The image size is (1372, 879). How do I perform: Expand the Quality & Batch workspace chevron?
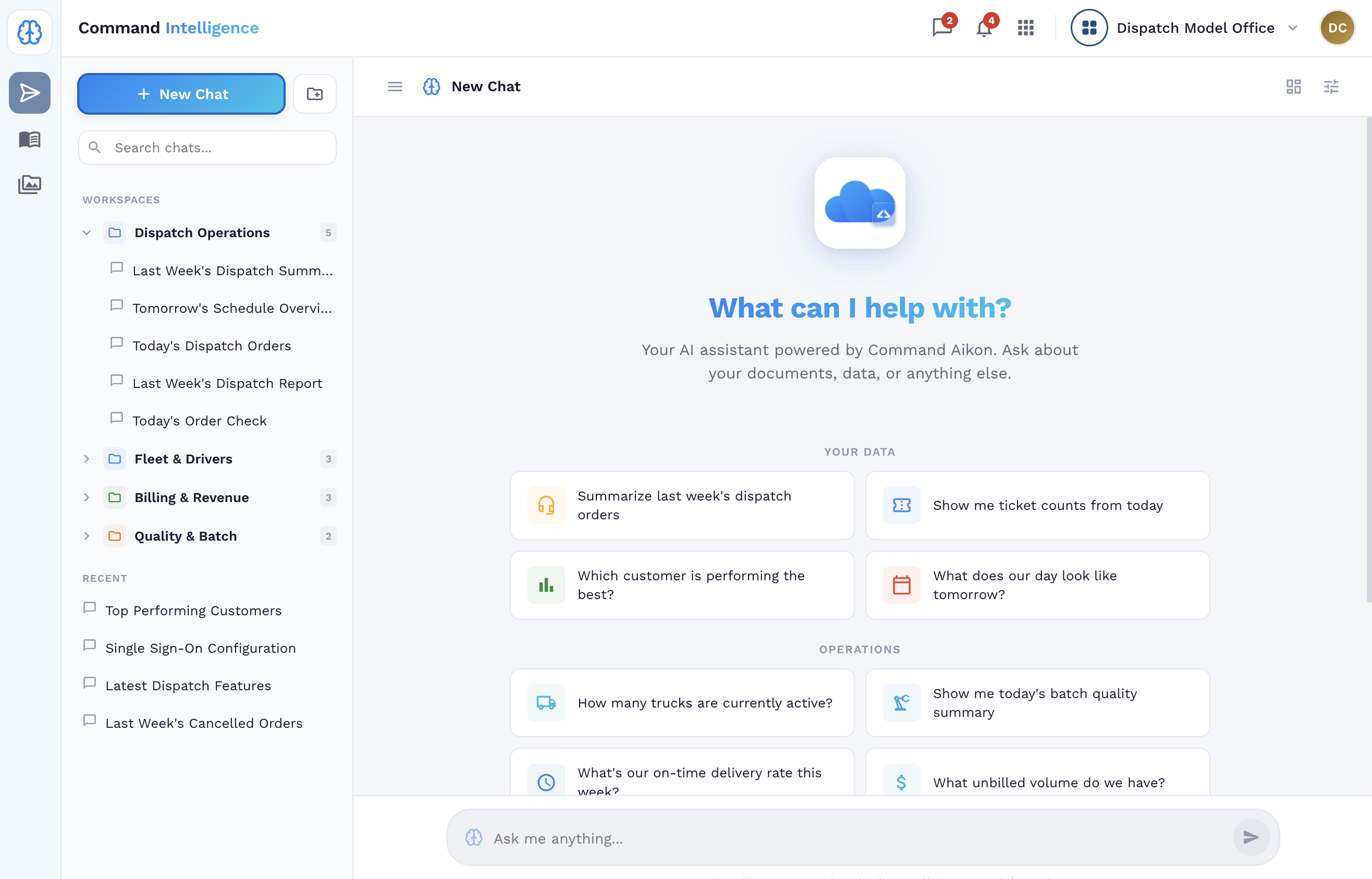(x=87, y=536)
